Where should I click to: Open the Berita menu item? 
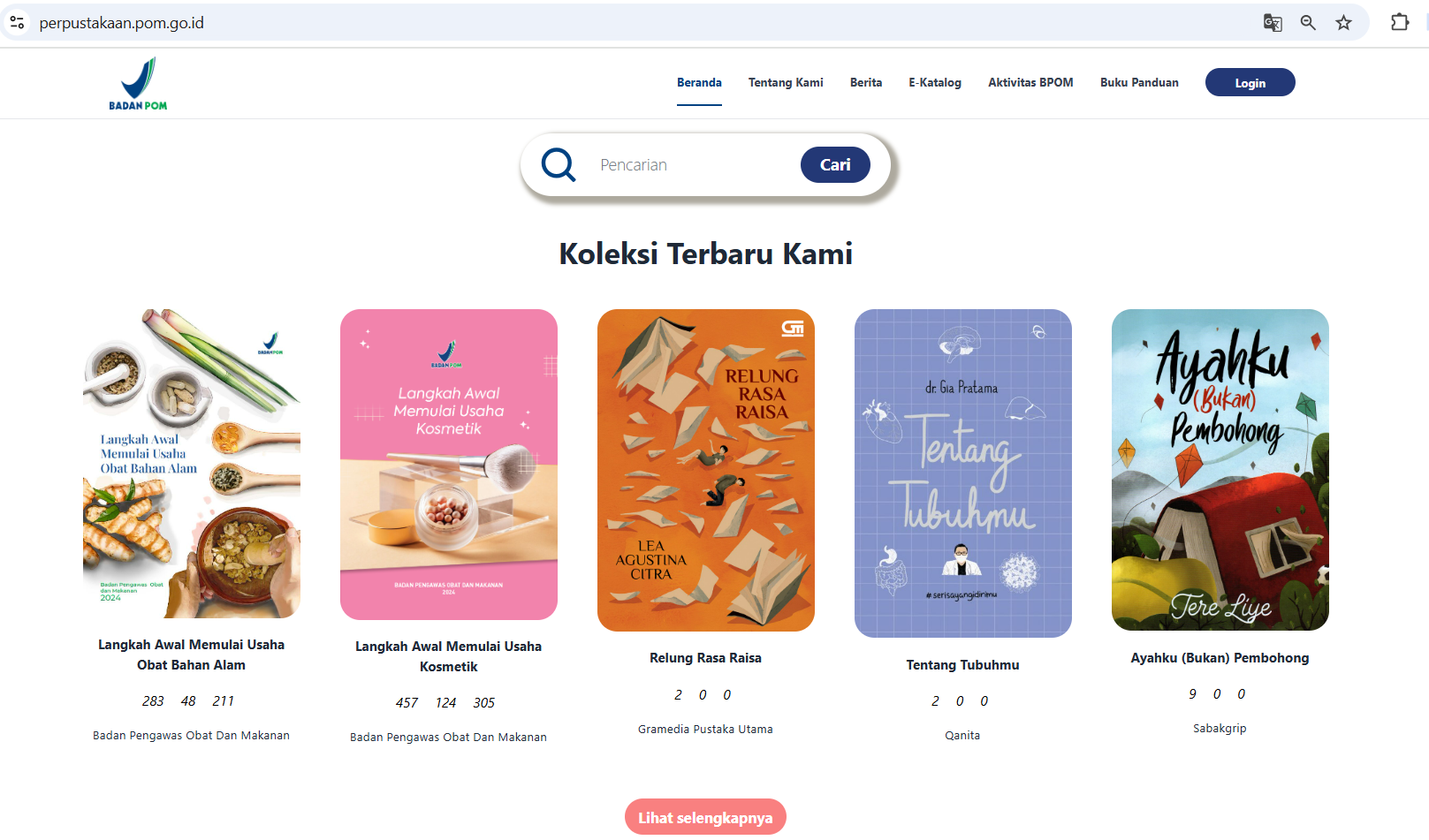(866, 82)
